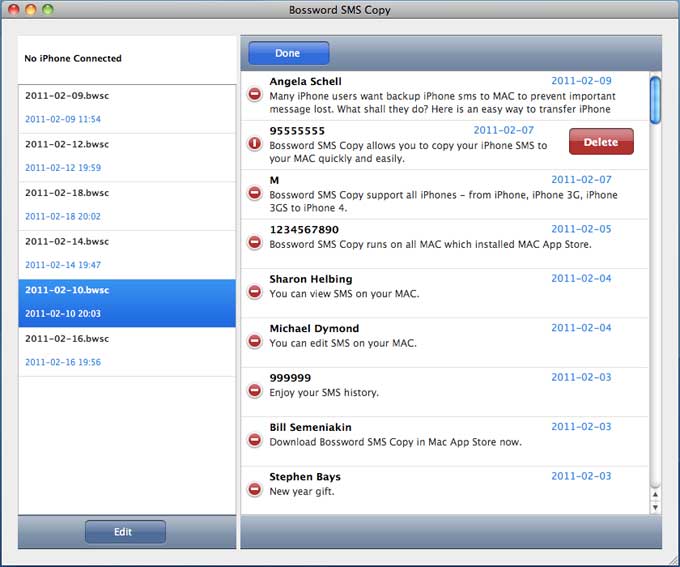
Task: Select backup file 2011-02-14.bwsc
Action: coord(127,255)
